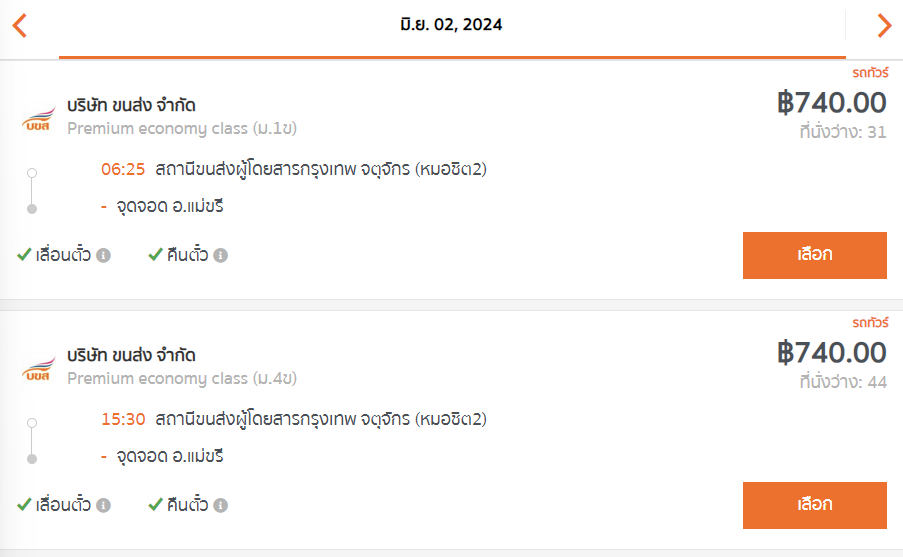Viewport: 903px width, 557px height.
Task: Click green checkmark for คืนตั๋ว on 15:30 trip
Action: [x=155, y=504]
